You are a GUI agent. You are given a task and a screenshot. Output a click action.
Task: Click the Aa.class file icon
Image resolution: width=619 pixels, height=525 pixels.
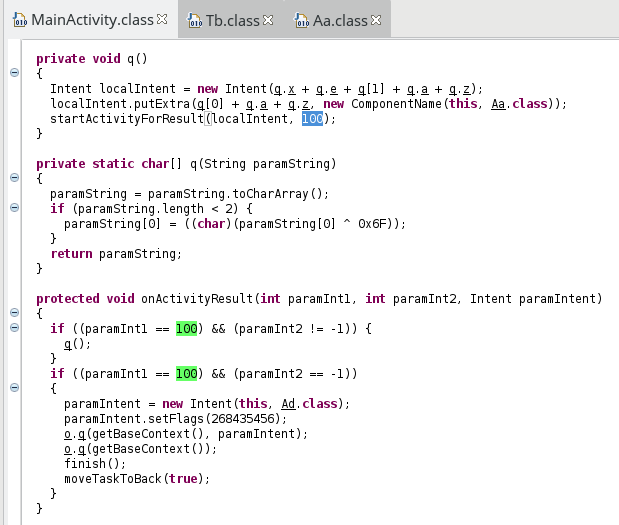[x=302, y=21]
